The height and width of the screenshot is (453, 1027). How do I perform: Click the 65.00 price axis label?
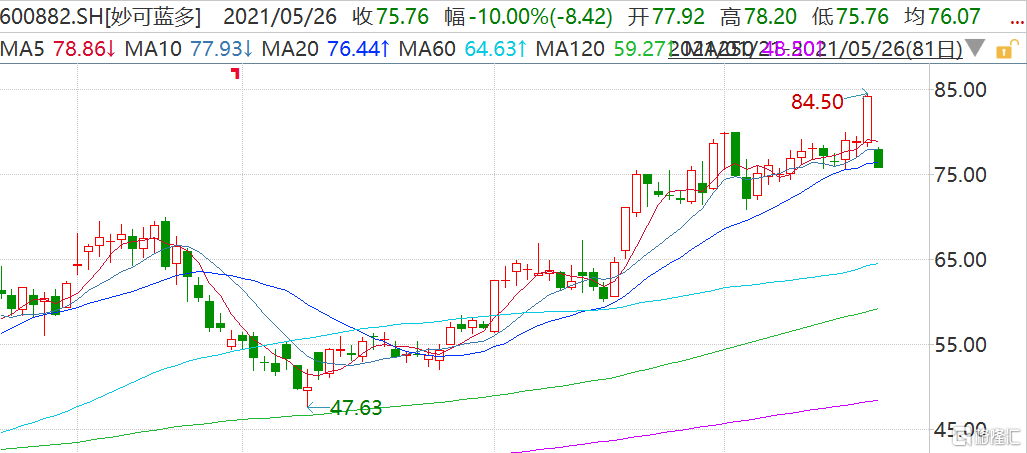961,260
